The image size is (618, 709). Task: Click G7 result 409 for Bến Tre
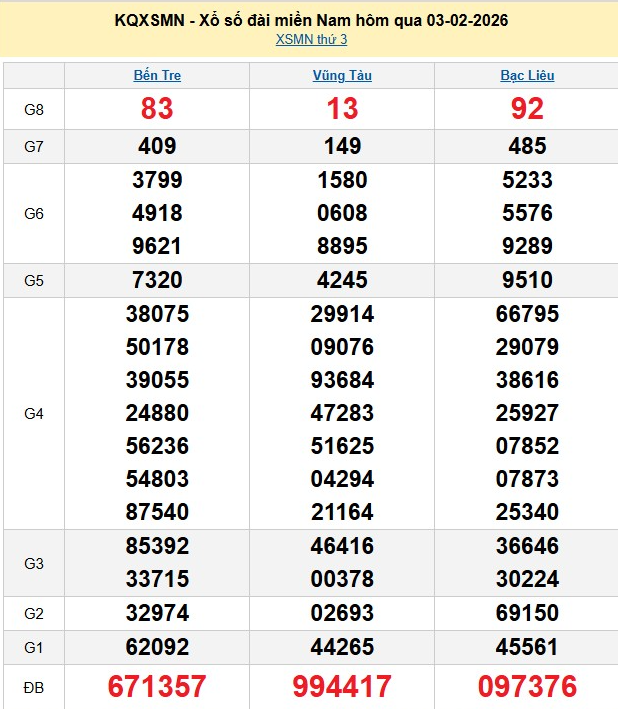tap(157, 146)
